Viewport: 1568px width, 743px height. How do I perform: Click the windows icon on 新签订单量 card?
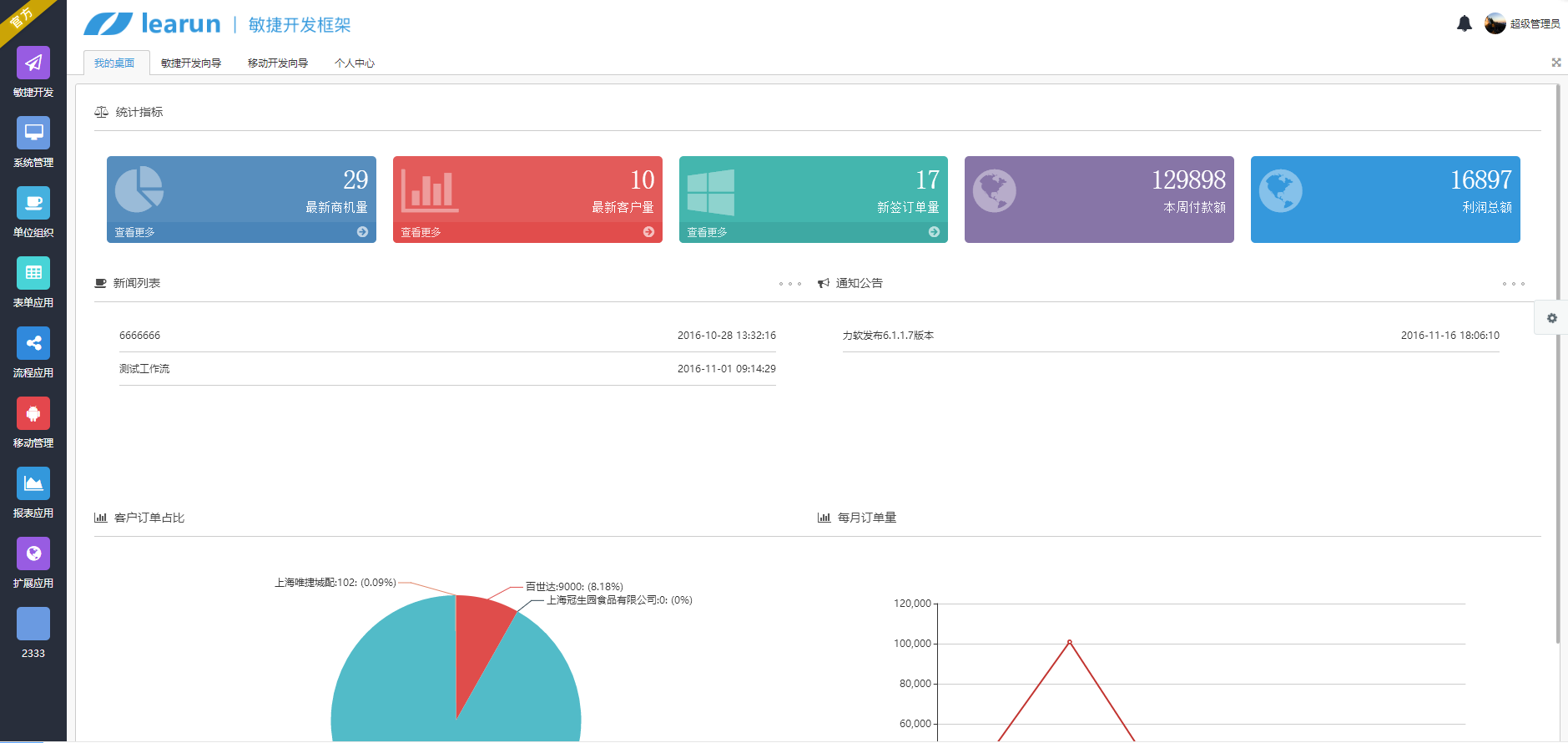[711, 193]
